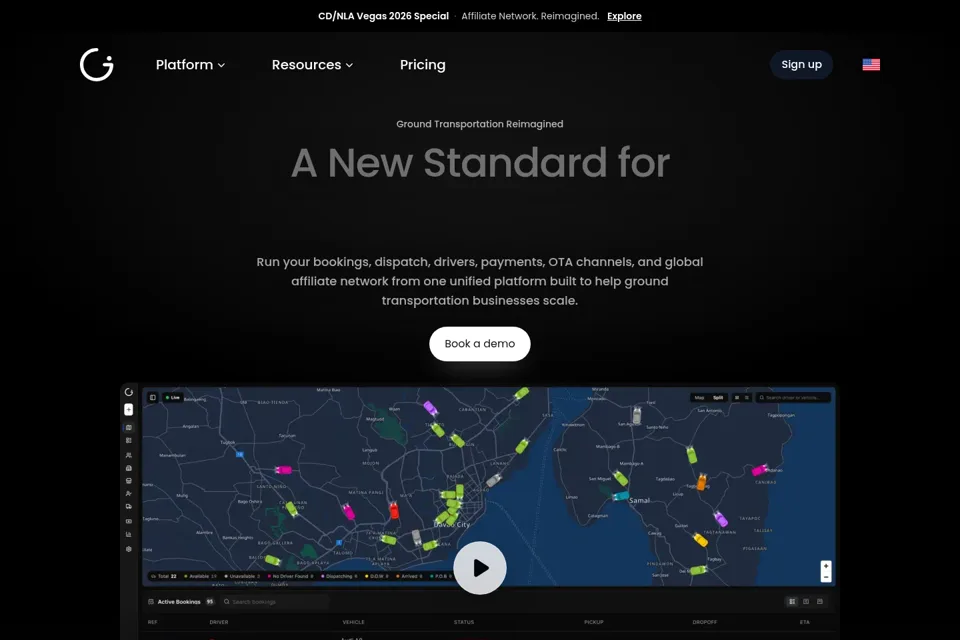The height and width of the screenshot is (640, 960).
Task: Open the database stack icon in sidebar
Action: 129,481
